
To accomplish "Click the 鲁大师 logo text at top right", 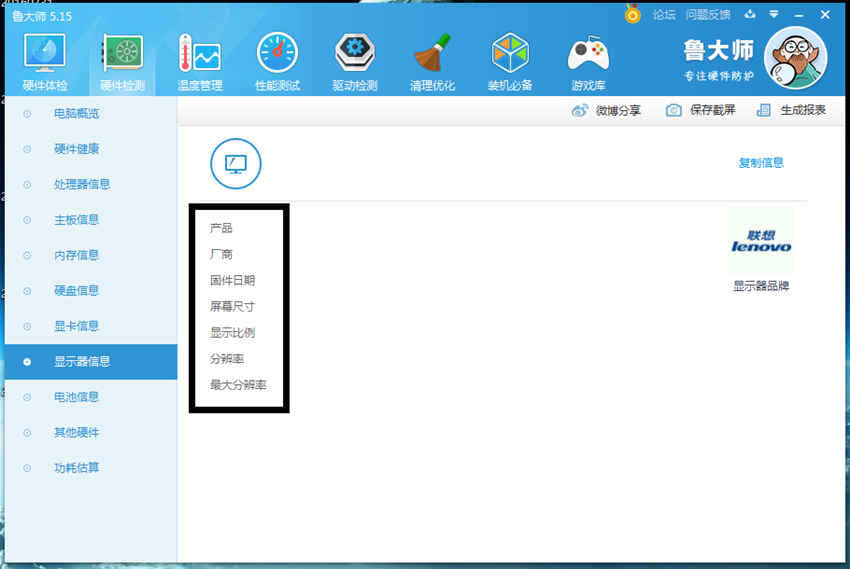I will click(x=719, y=51).
